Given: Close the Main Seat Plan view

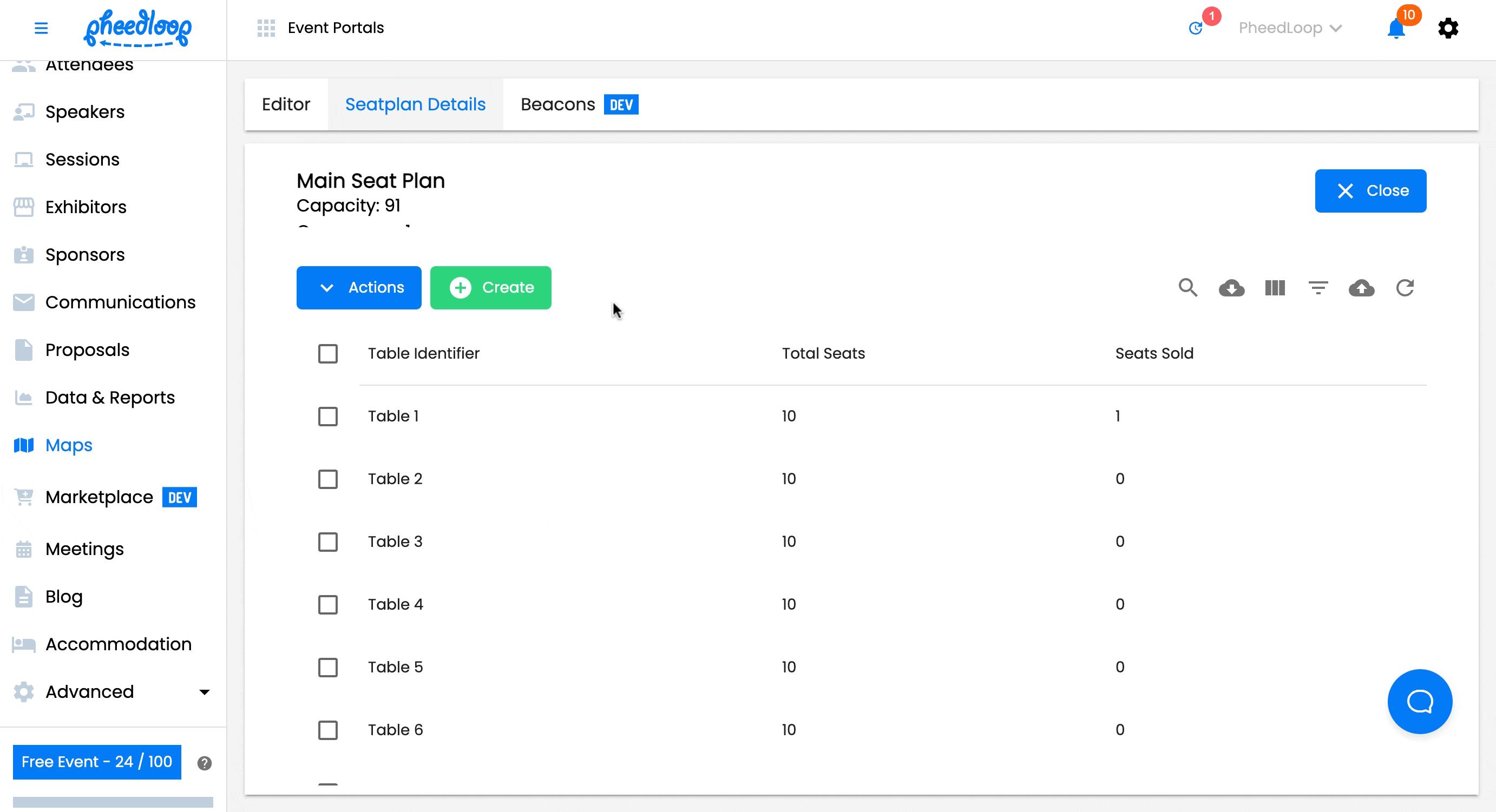Looking at the screenshot, I should pos(1370,190).
